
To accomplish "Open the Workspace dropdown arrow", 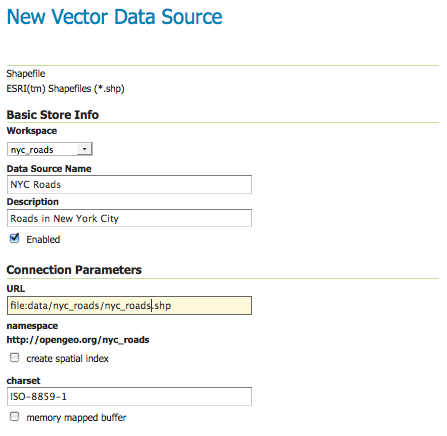I will point(84,149).
